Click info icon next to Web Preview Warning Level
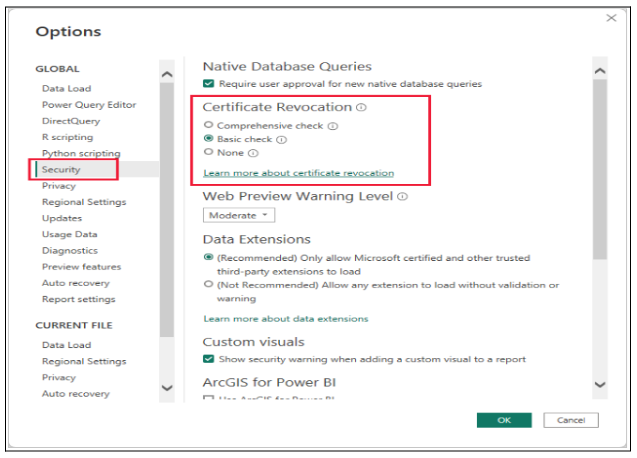 (x=402, y=197)
